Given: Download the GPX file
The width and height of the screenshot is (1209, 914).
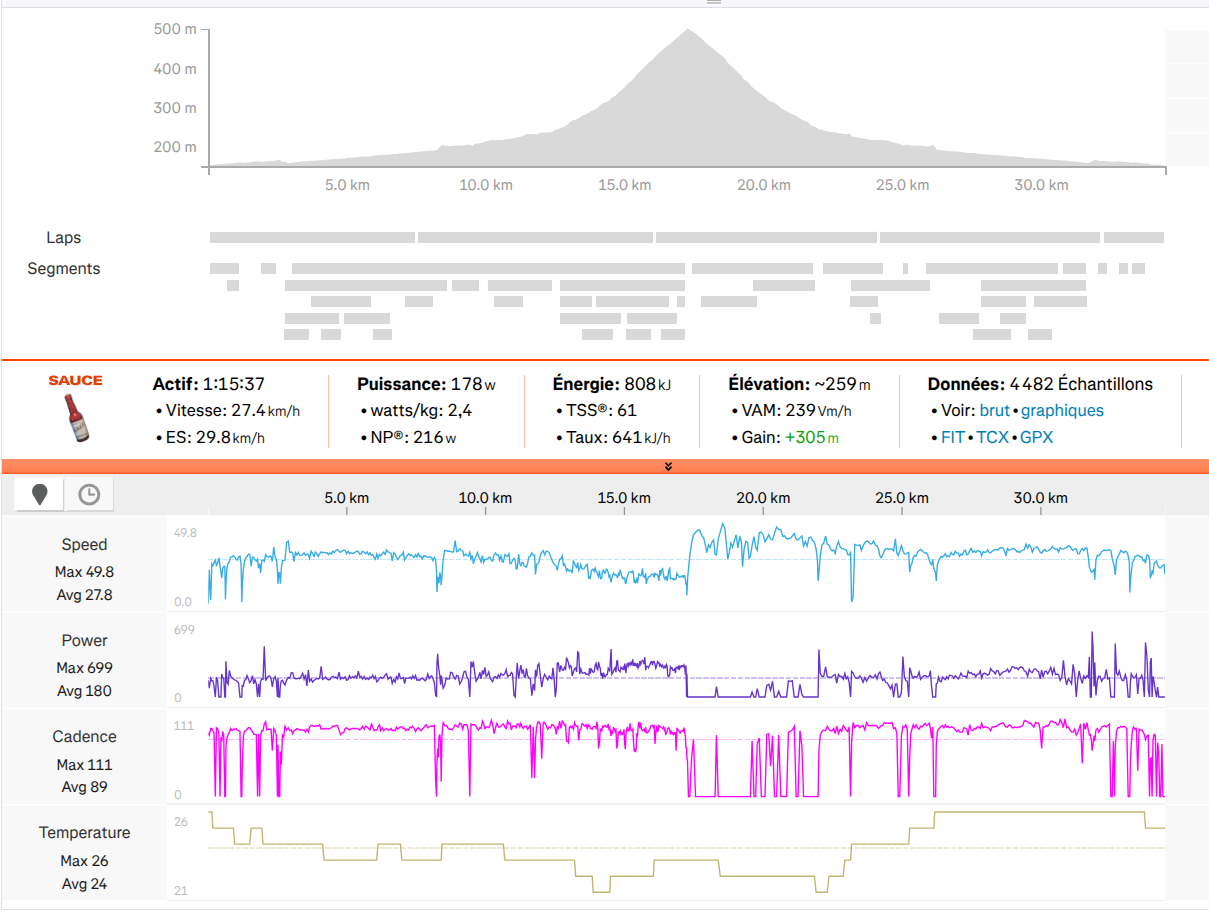Looking at the screenshot, I should pos(1036,438).
